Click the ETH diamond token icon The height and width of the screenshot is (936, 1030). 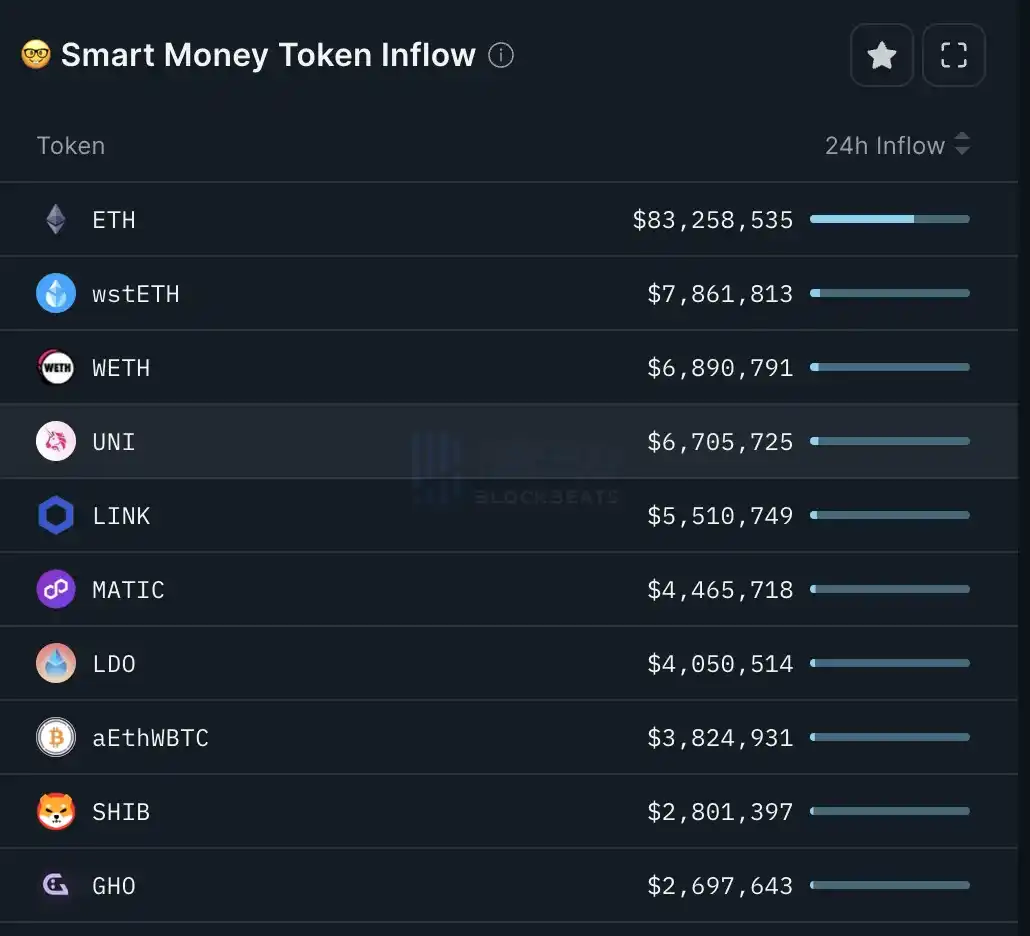(56, 220)
